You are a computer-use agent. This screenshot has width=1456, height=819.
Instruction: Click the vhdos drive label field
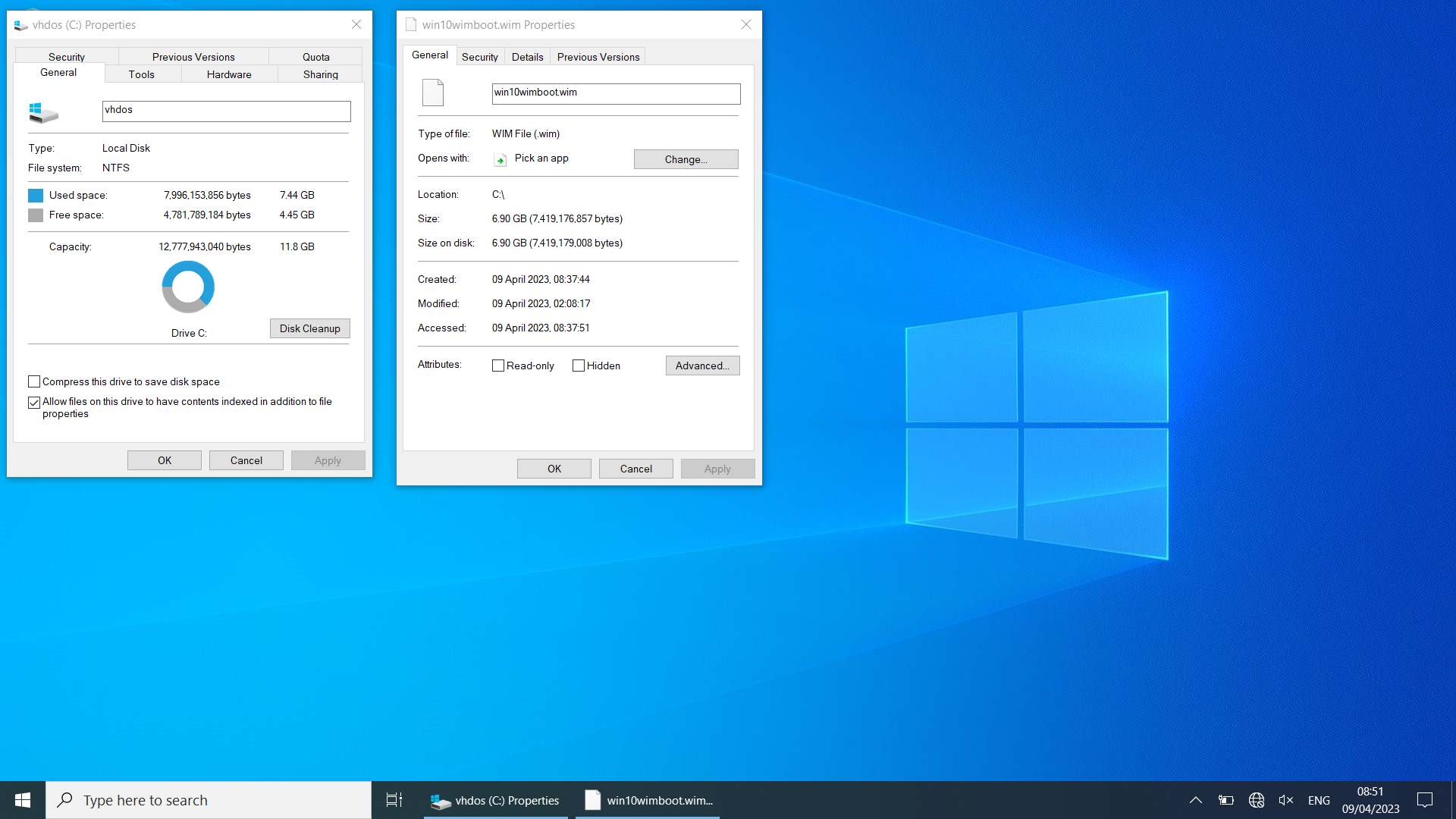coord(227,111)
